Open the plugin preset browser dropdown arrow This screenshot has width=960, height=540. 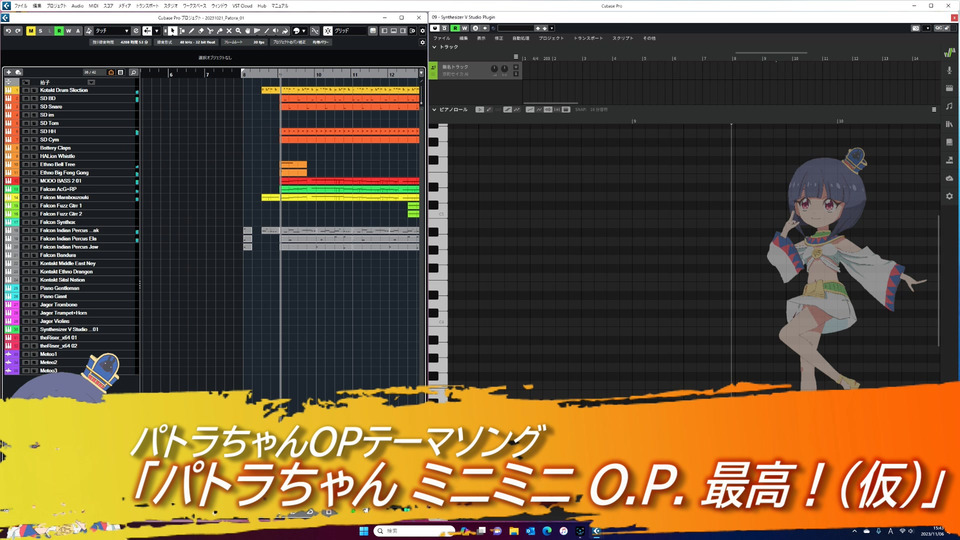[x=552, y=28]
